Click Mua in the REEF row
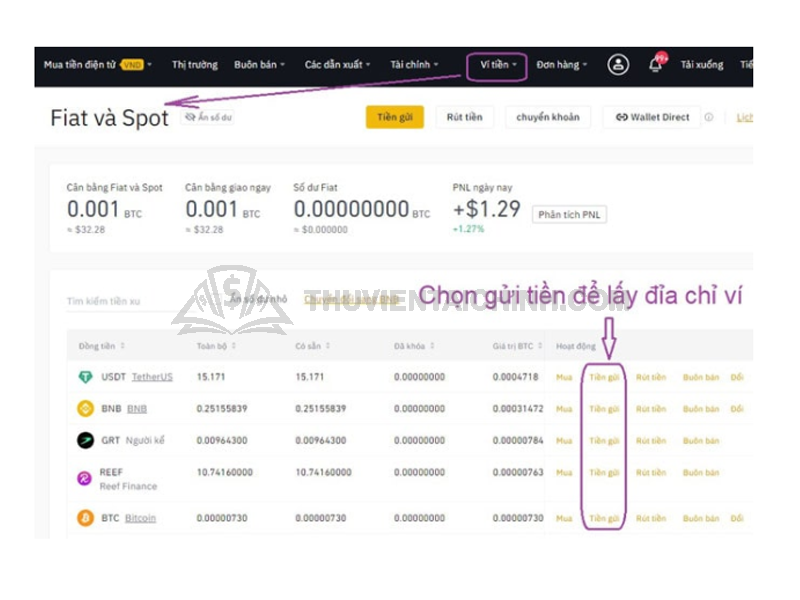Viewport: 800px width, 600px height. (x=564, y=472)
